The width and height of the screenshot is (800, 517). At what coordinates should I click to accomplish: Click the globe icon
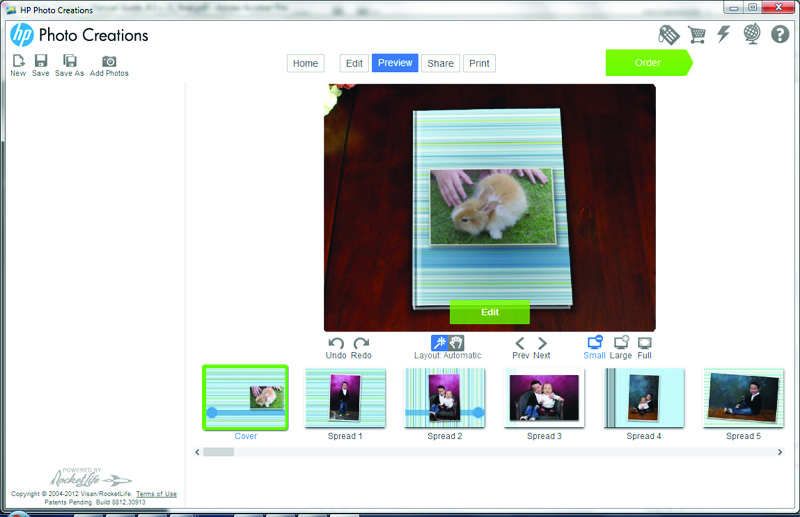(x=752, y=34)
